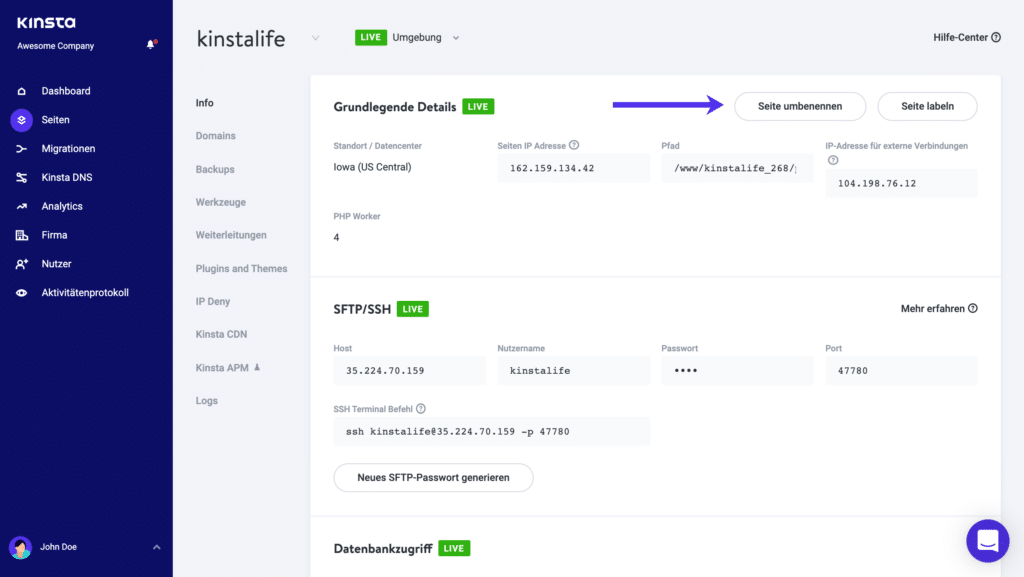Click the Kinsta DNS sidebar icon

coord(22,177)
